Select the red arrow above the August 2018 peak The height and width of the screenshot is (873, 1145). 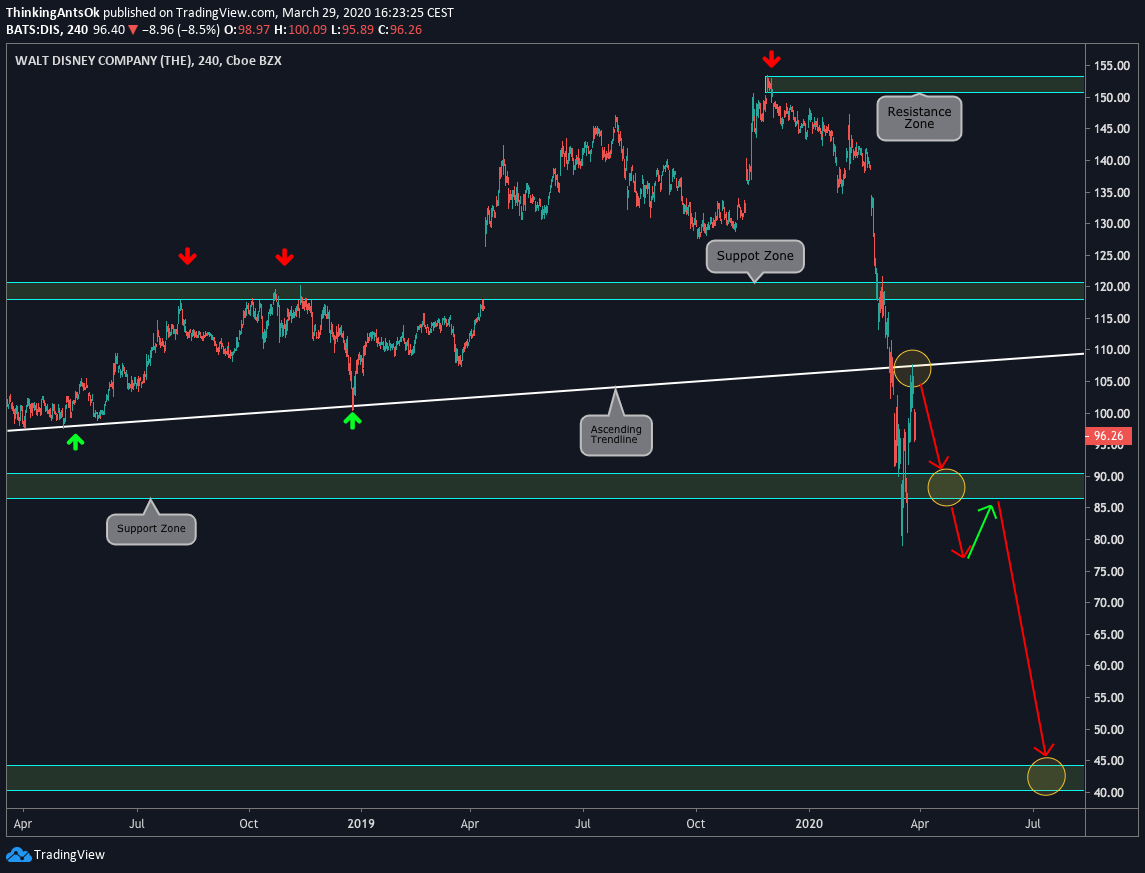188,256
